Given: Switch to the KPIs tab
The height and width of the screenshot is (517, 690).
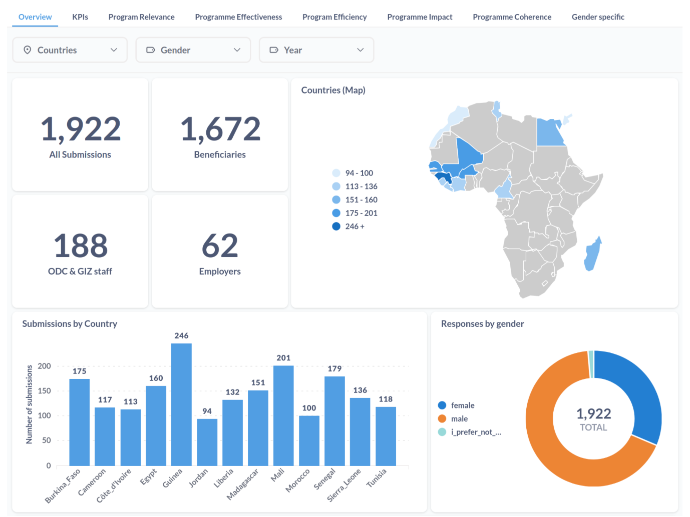Looking at the screenshot, I should click(x=80, y=17).
